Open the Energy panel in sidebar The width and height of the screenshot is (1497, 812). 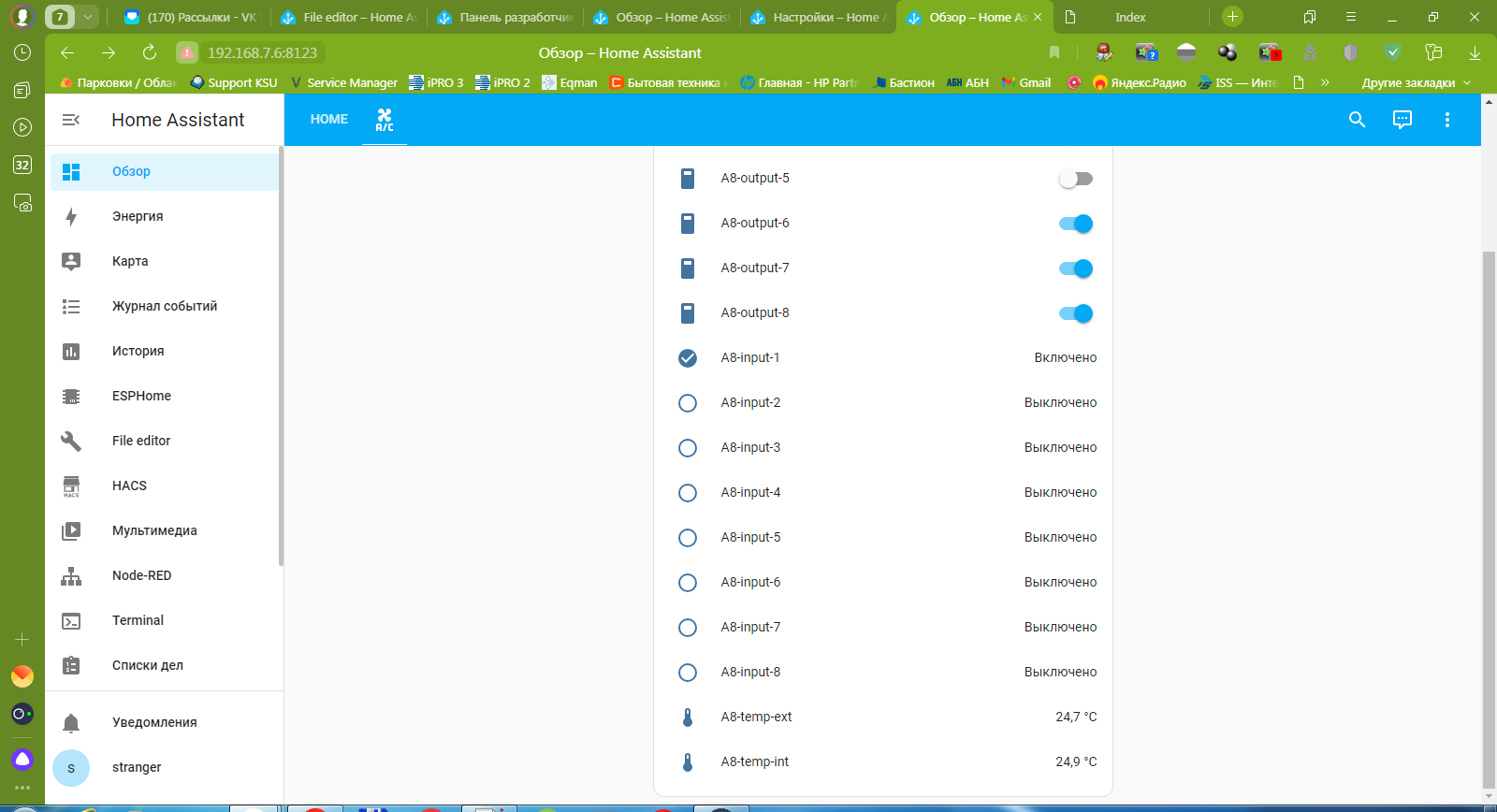click(138, 216)
